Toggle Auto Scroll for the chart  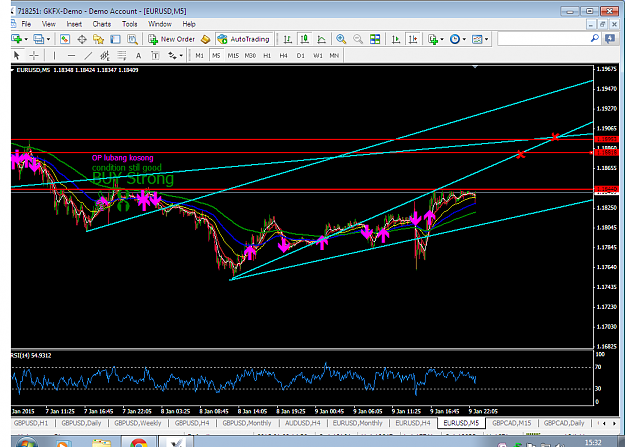tap(396, 39)
